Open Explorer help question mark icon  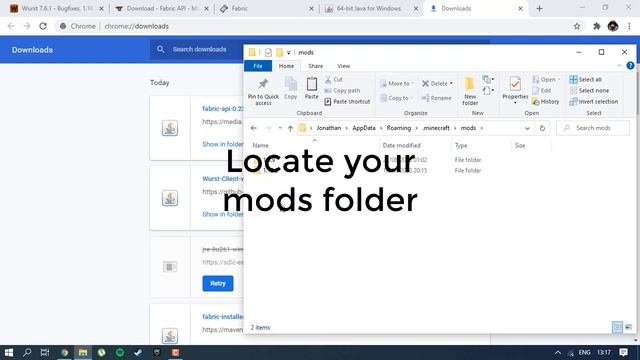tap(630, 66)
